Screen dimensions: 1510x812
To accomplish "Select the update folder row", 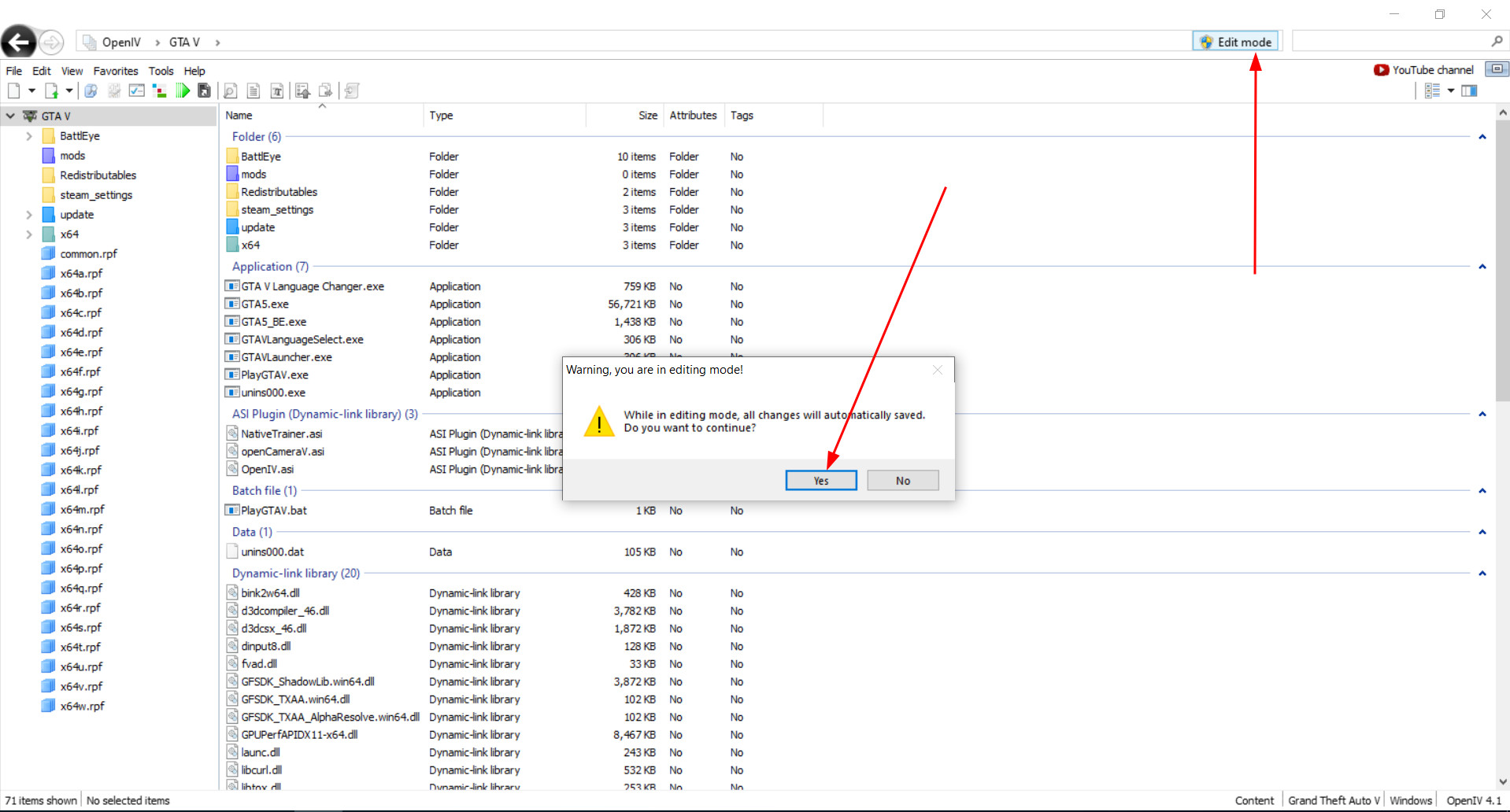I will point(484,227).
